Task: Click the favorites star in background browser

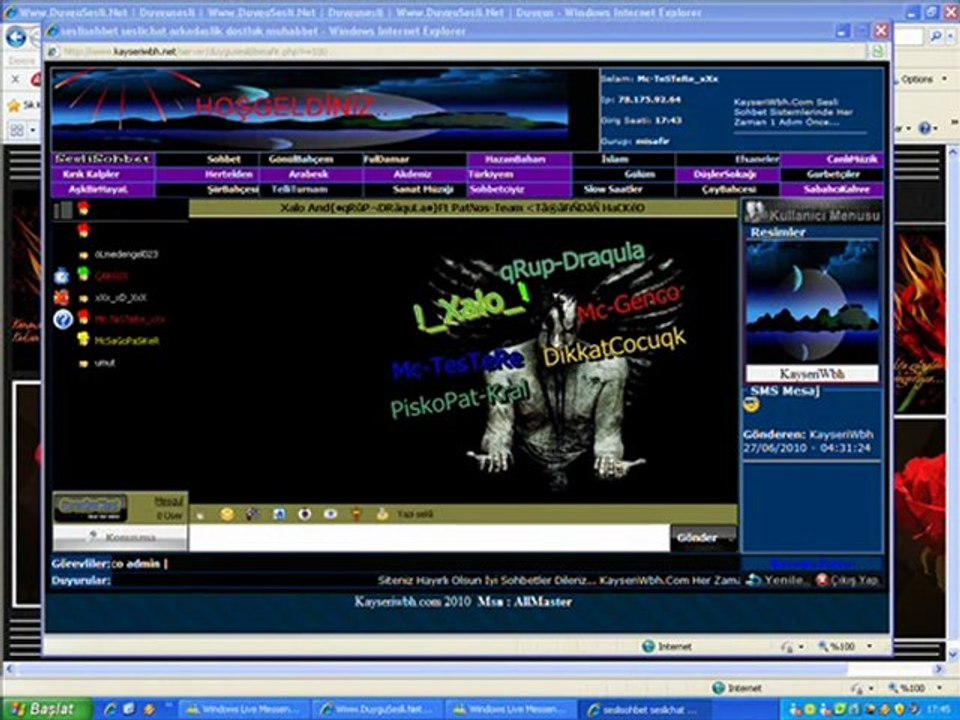Action: coord(14,105)
